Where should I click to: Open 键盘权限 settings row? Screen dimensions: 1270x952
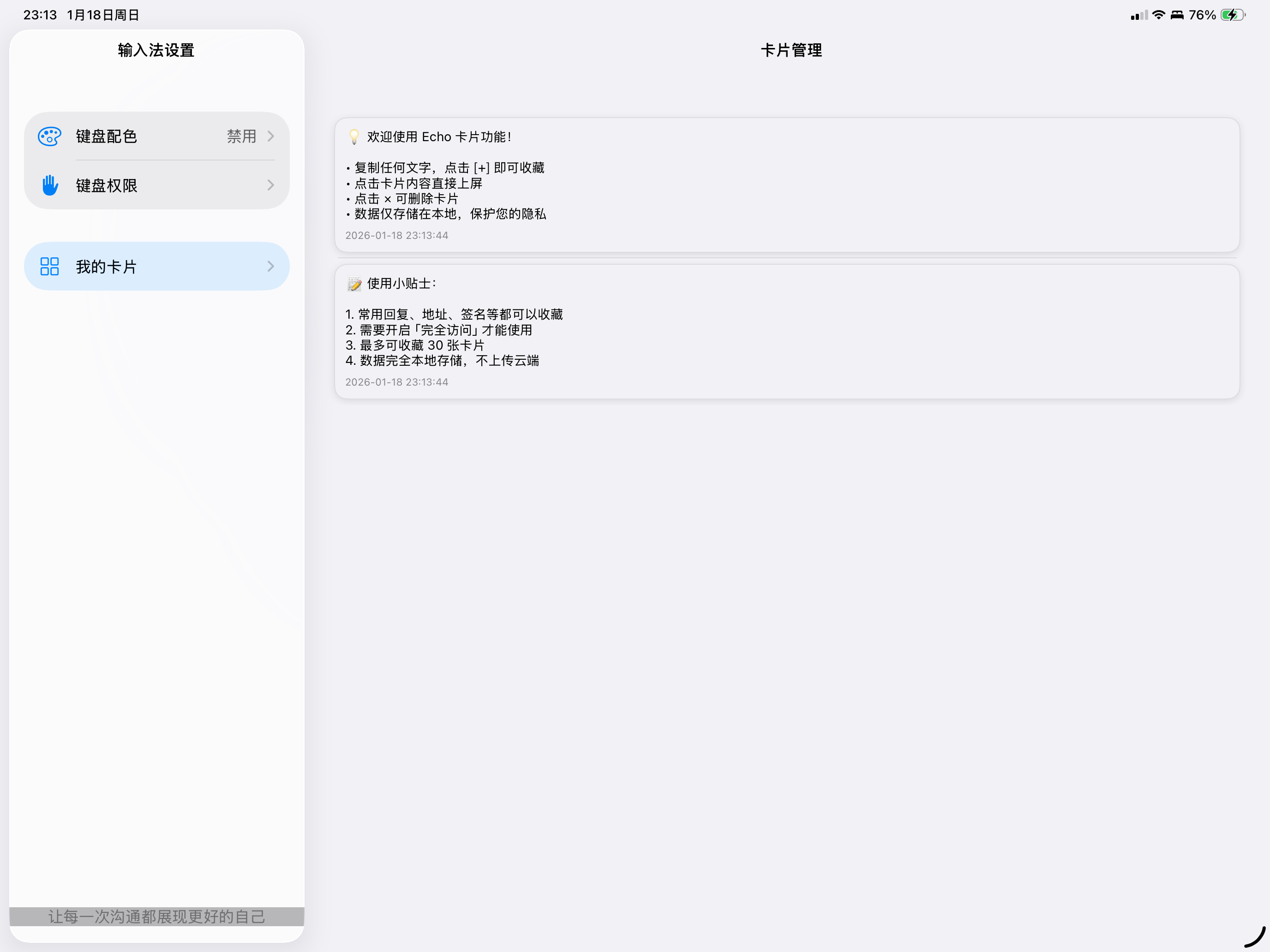pyautogui.click(x=157, y=185)
